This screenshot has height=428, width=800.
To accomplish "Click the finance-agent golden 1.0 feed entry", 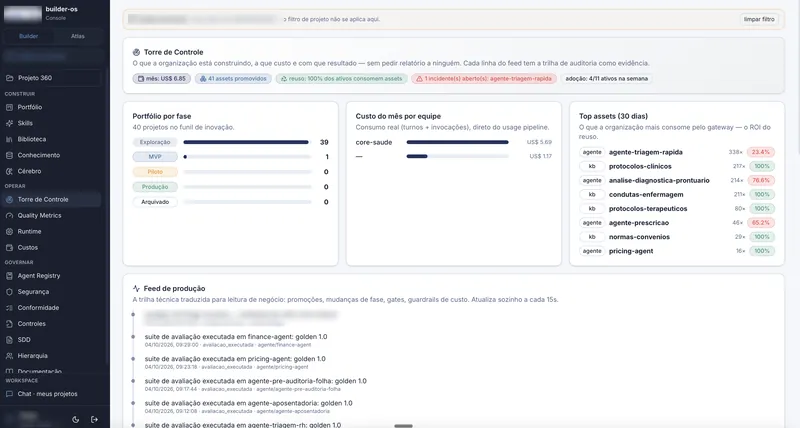I will (x=236, y=340).
